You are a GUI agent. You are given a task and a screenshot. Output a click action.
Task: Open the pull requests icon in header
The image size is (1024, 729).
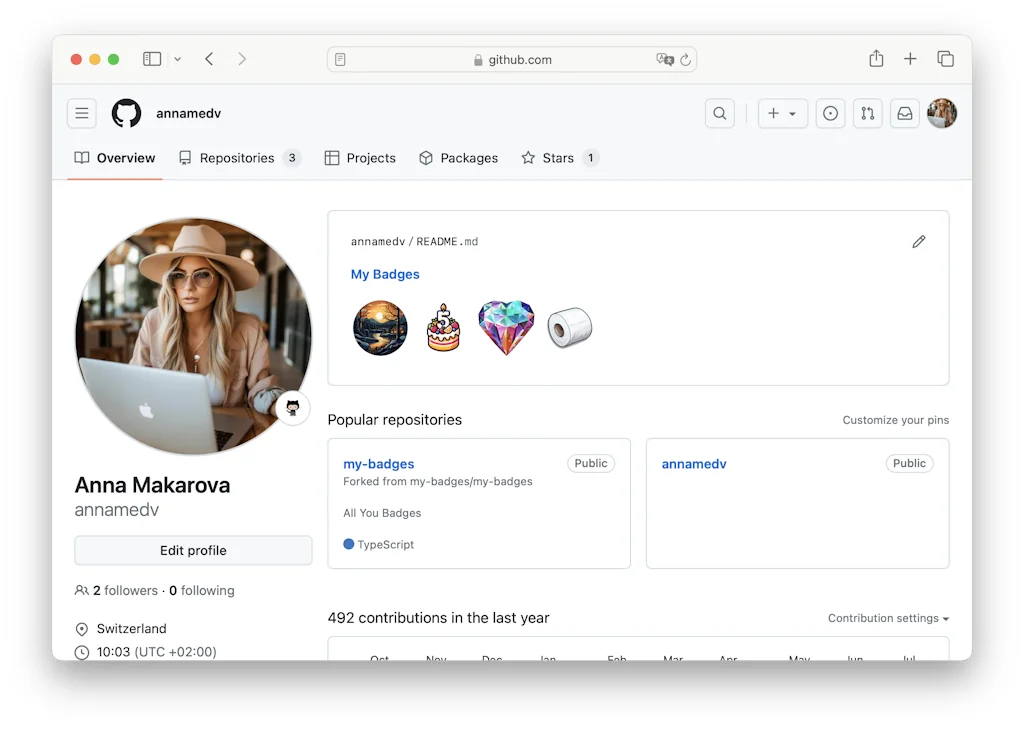(x=867, y=114)
